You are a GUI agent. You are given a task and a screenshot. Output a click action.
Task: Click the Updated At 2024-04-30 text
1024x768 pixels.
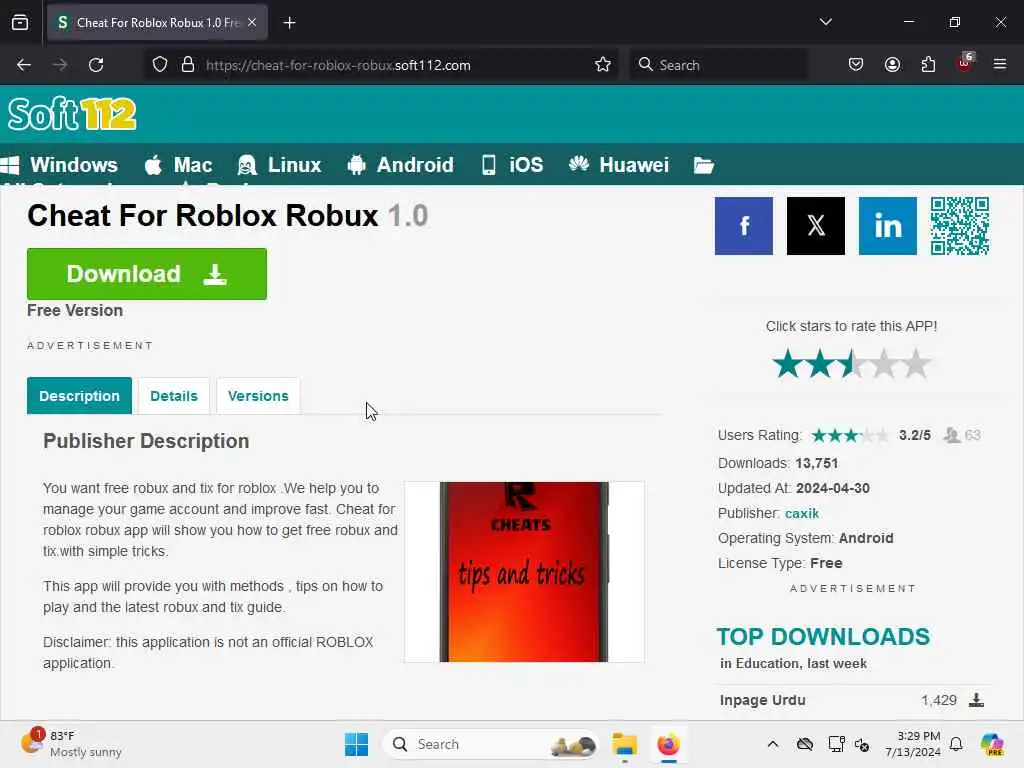793,488
